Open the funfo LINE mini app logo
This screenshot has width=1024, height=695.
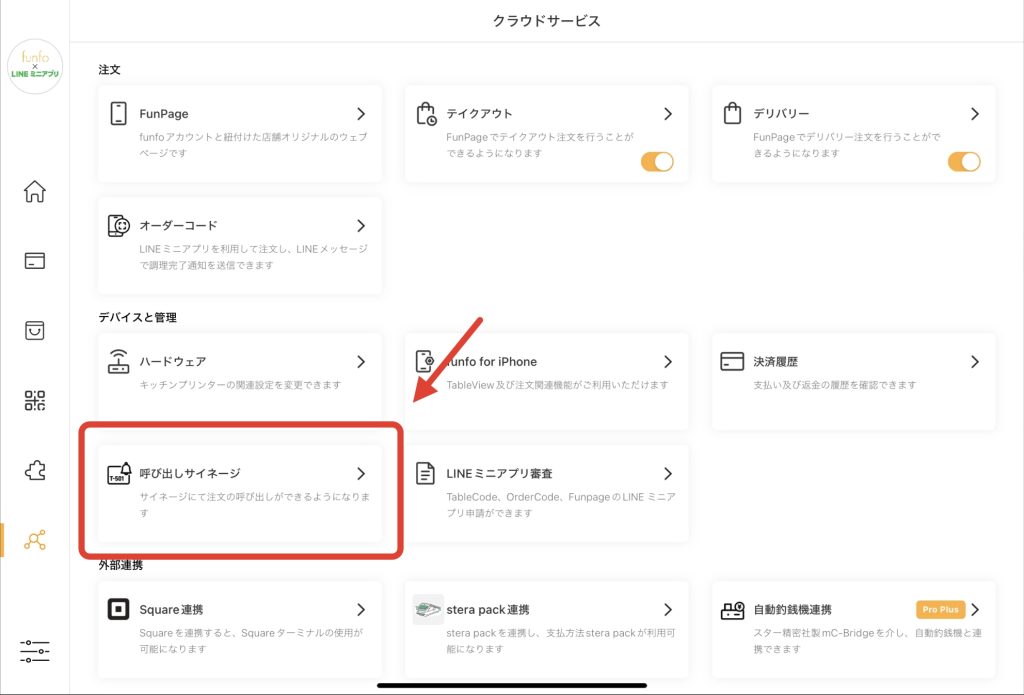pyautogui.click(x=35, y=66)
